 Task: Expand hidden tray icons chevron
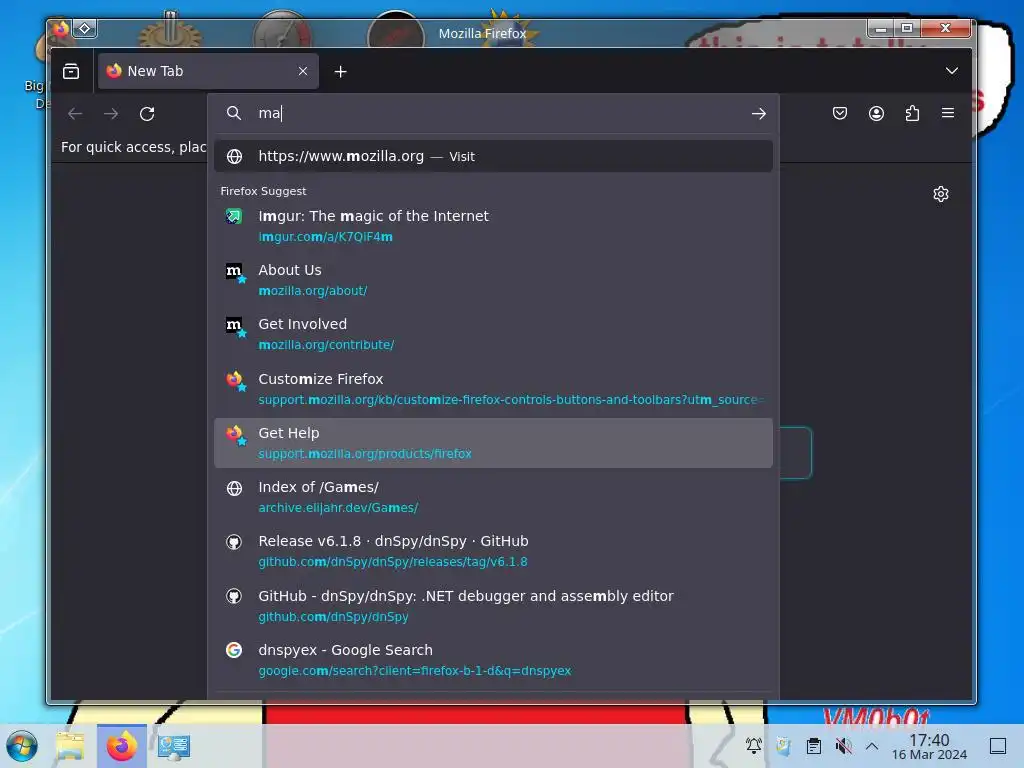click(872, 746)
